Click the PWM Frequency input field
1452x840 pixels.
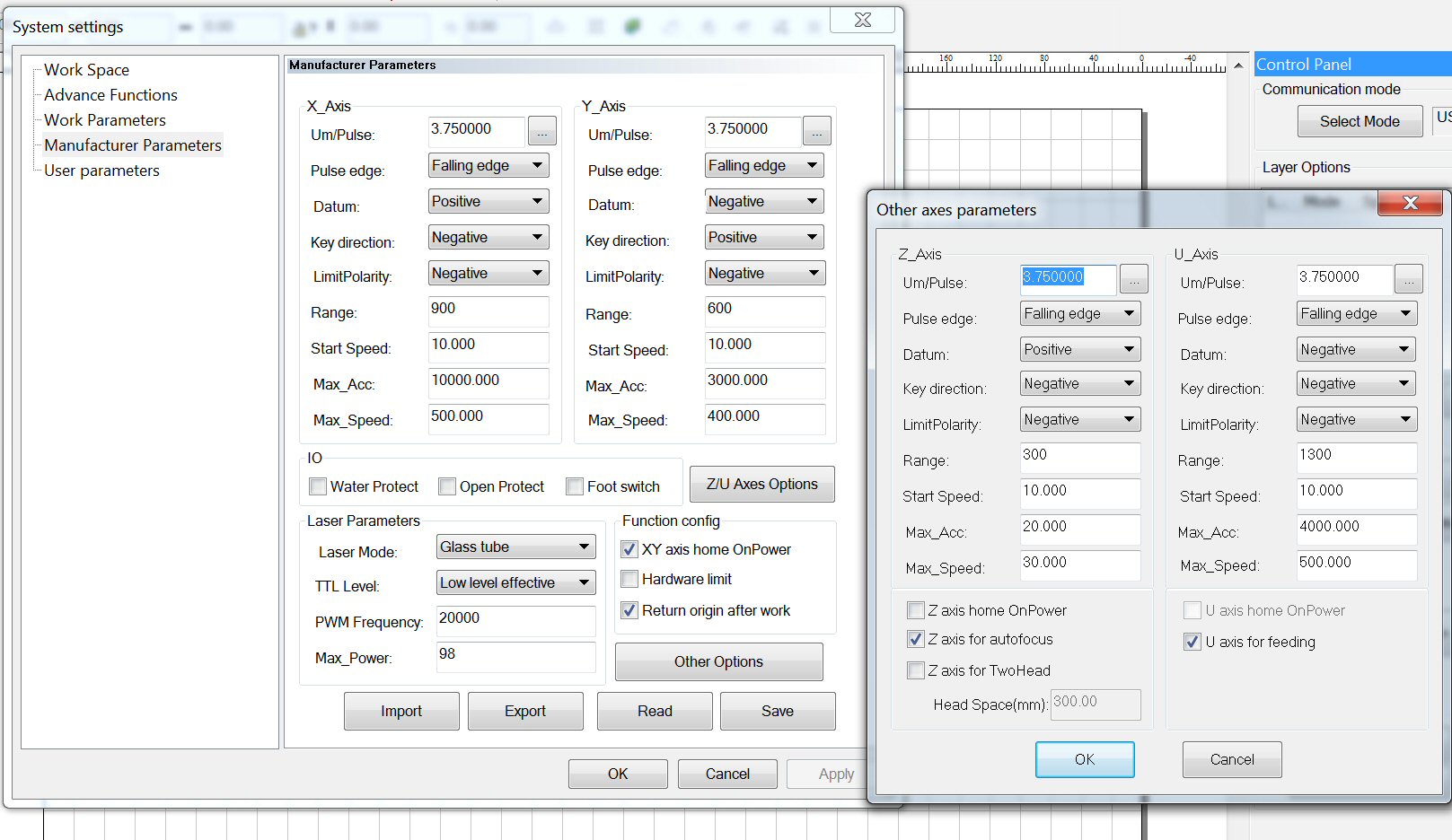click(515, 619)
